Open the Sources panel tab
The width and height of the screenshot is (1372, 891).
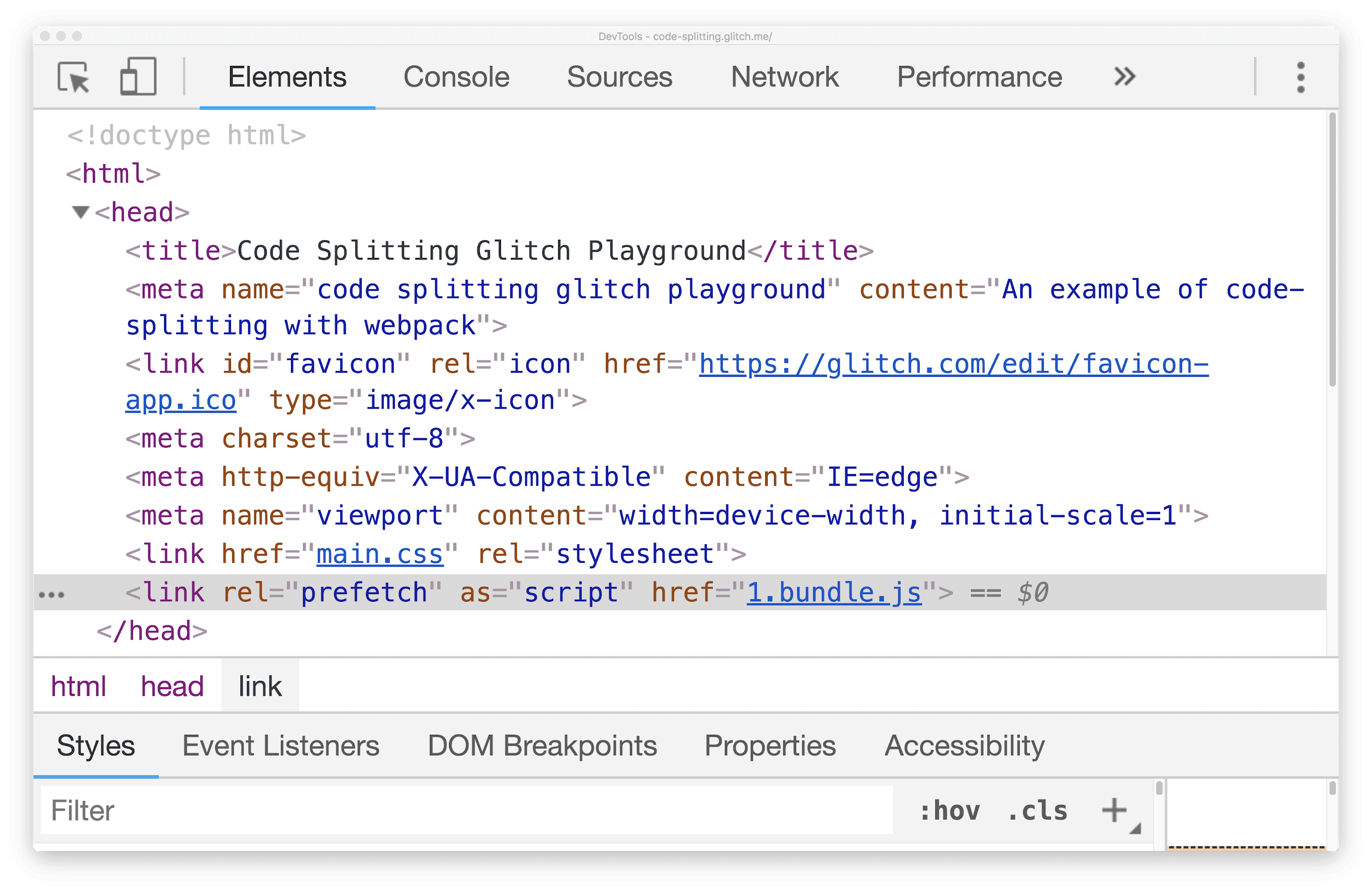click(619, 76)
